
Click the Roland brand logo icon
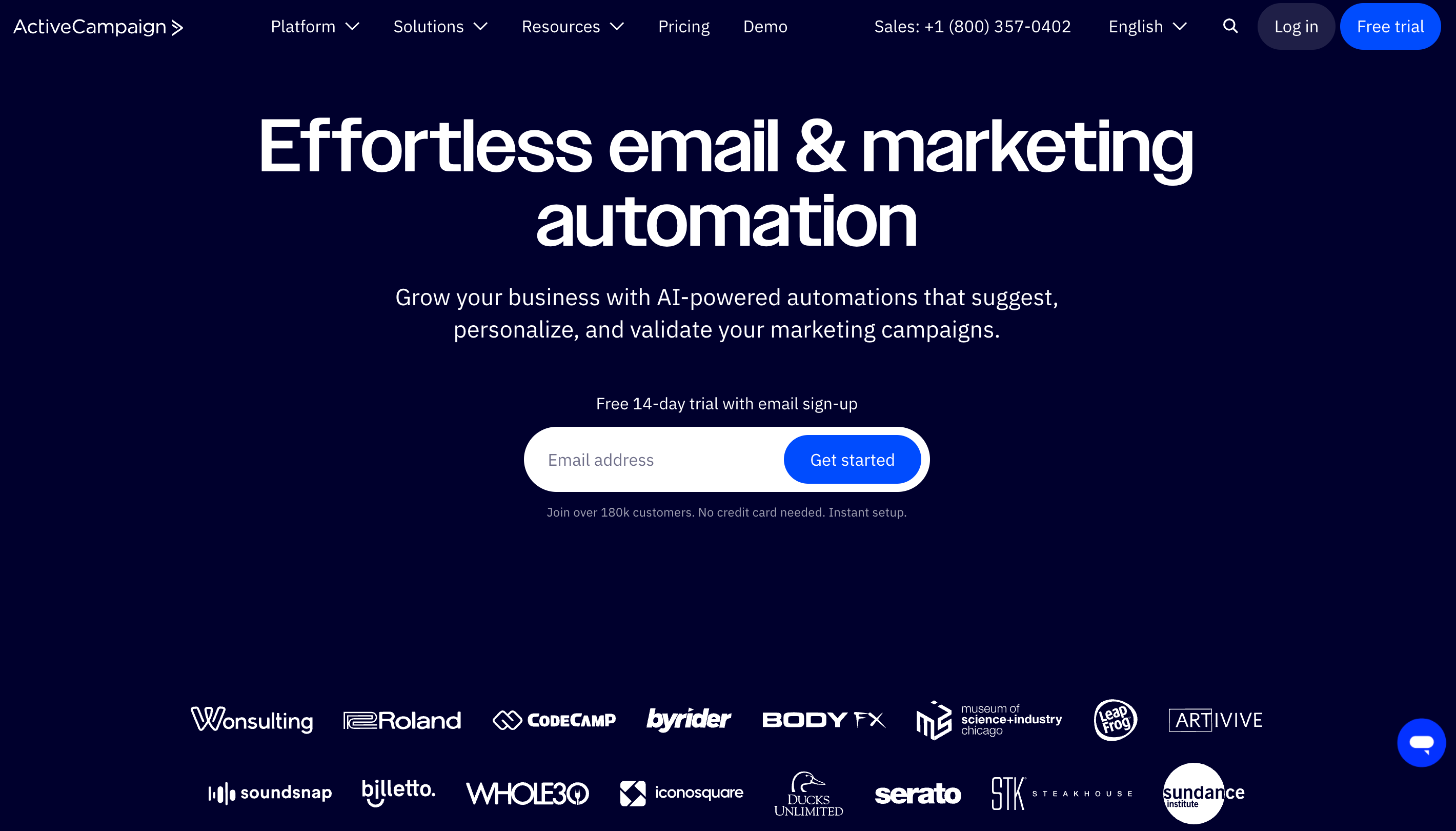(402, 720)
